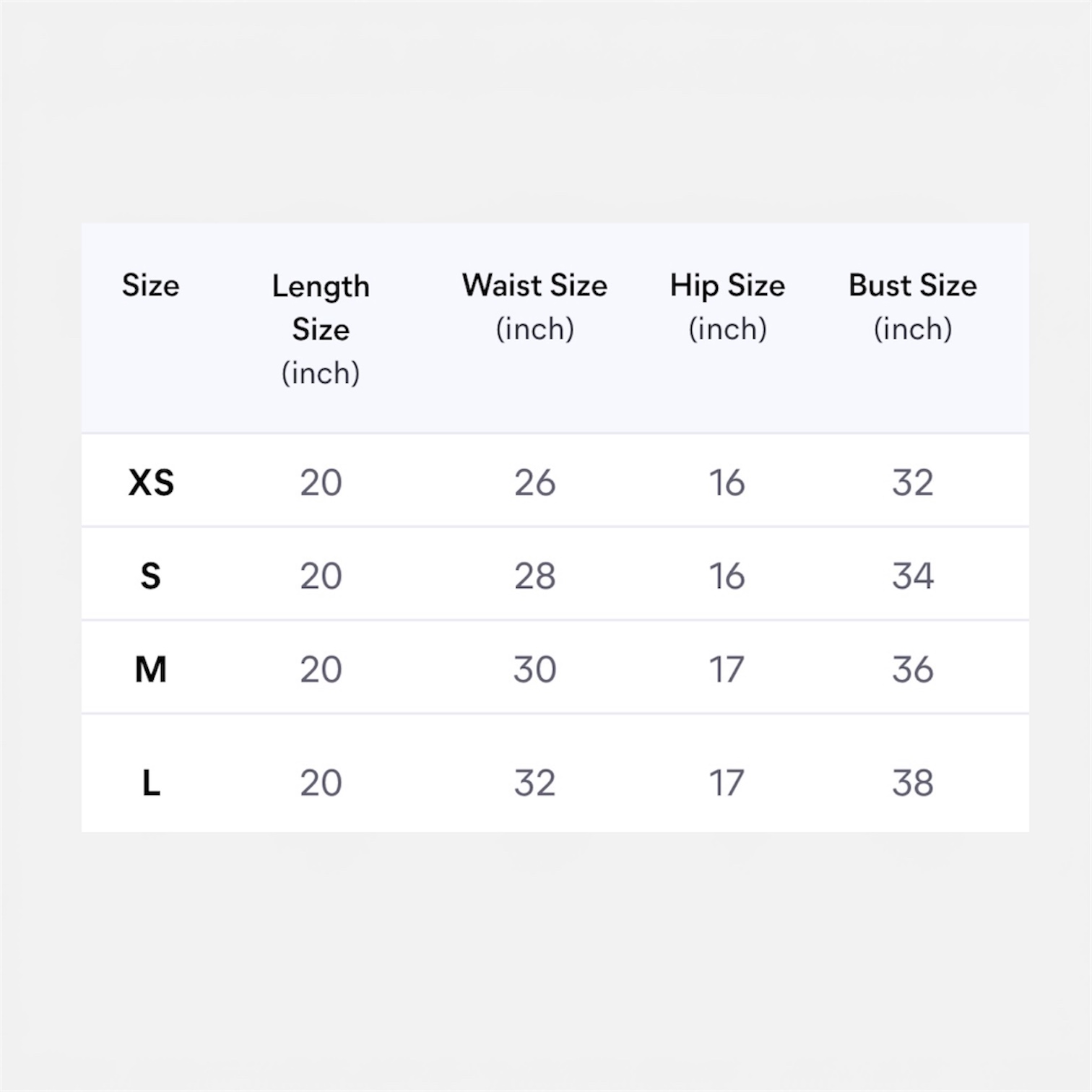This screenshot has width=1092, height=1092.
Task: Pick the L size row label
Action: (150, 783)
